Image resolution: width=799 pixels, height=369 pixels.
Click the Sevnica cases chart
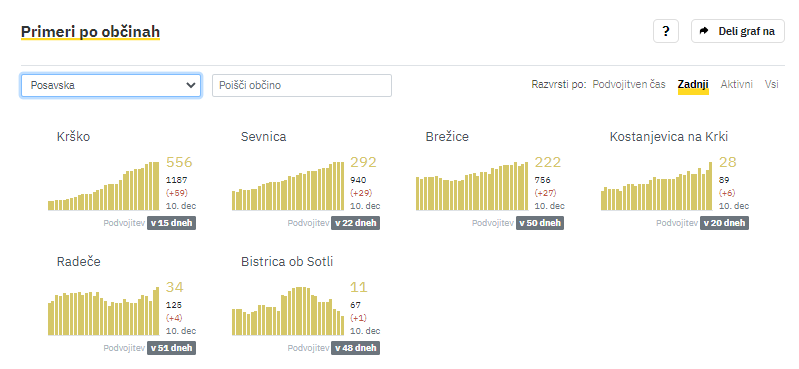288,186
